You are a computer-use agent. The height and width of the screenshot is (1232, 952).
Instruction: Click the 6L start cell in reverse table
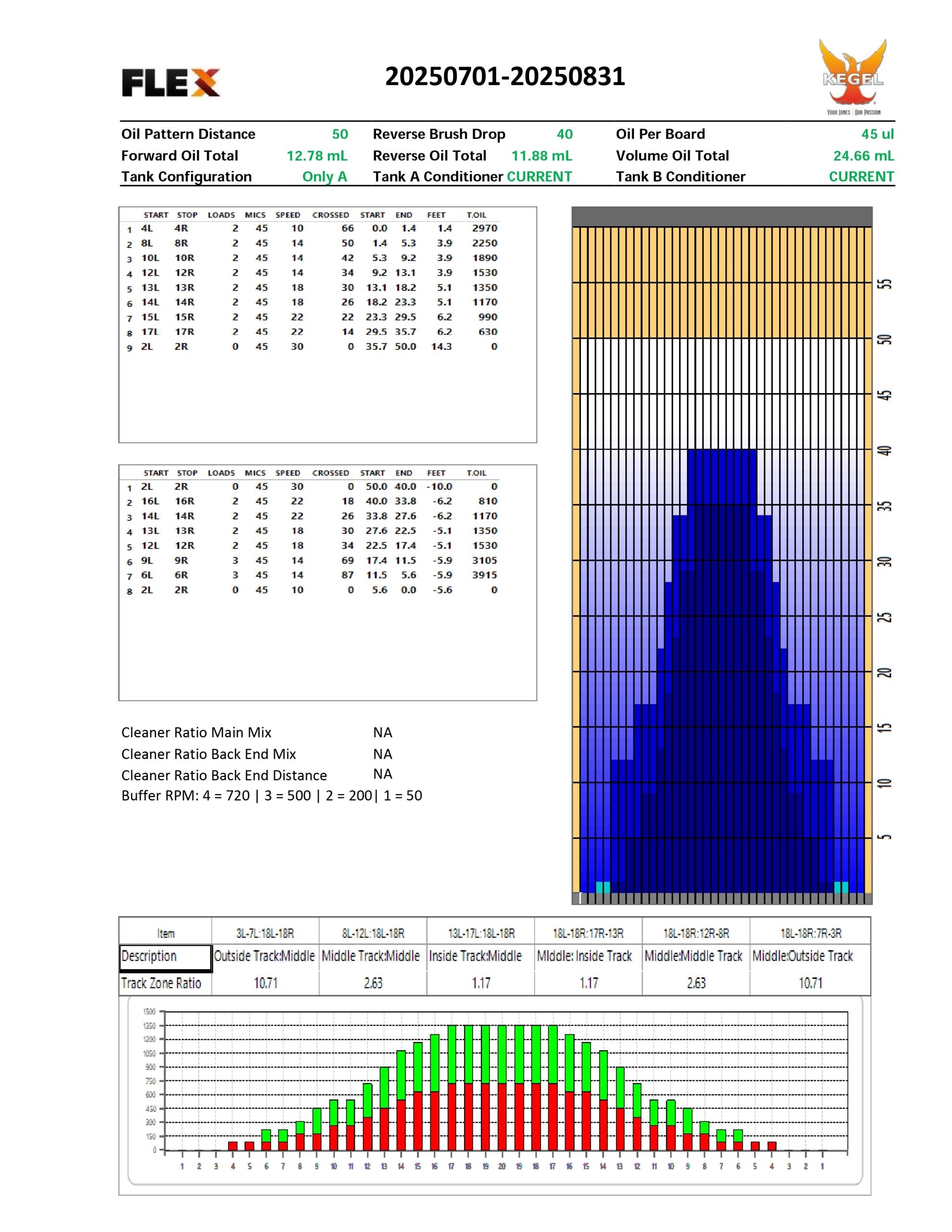(x=147, y=575)
